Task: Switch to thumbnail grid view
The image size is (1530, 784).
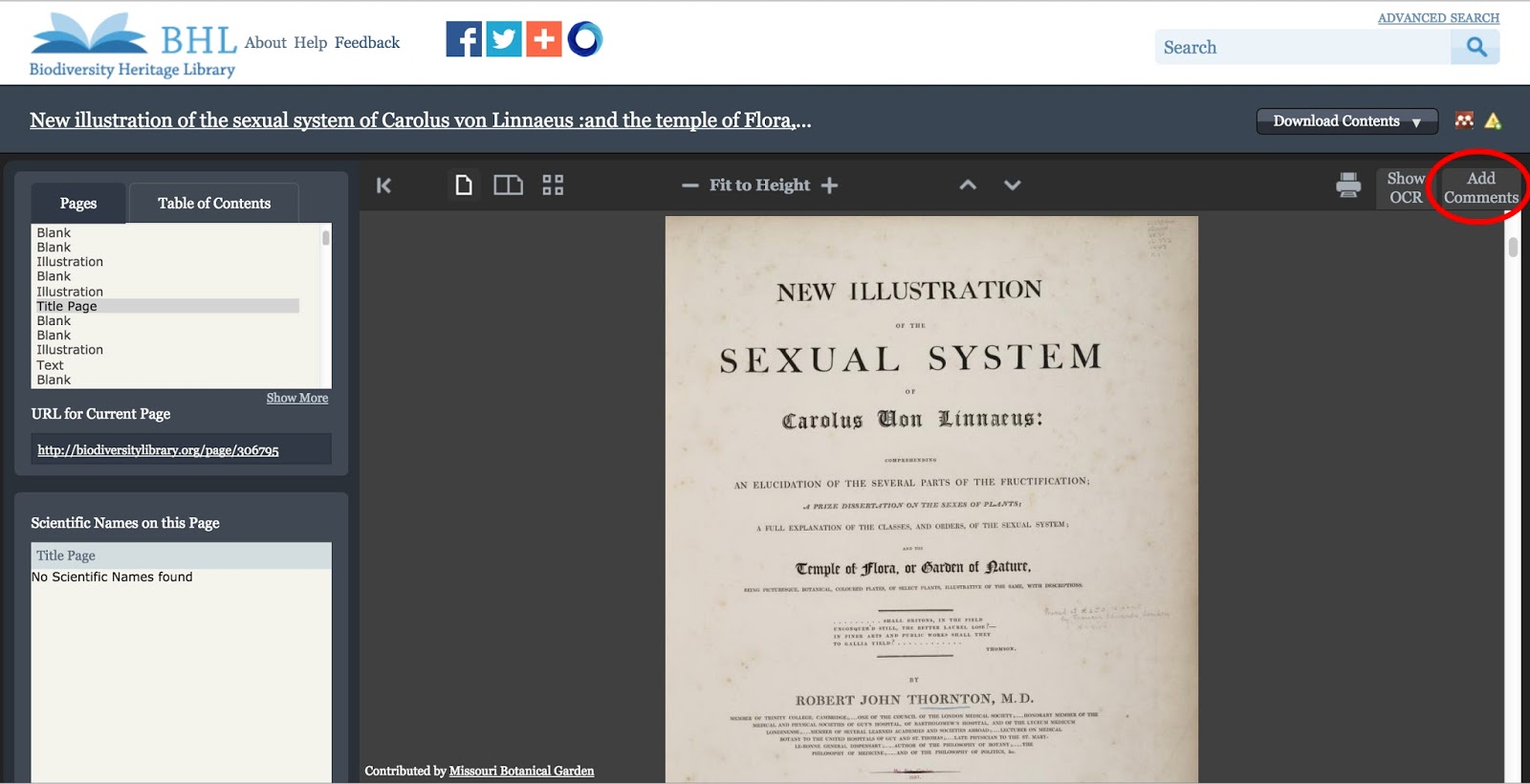Action: point(553,185)
